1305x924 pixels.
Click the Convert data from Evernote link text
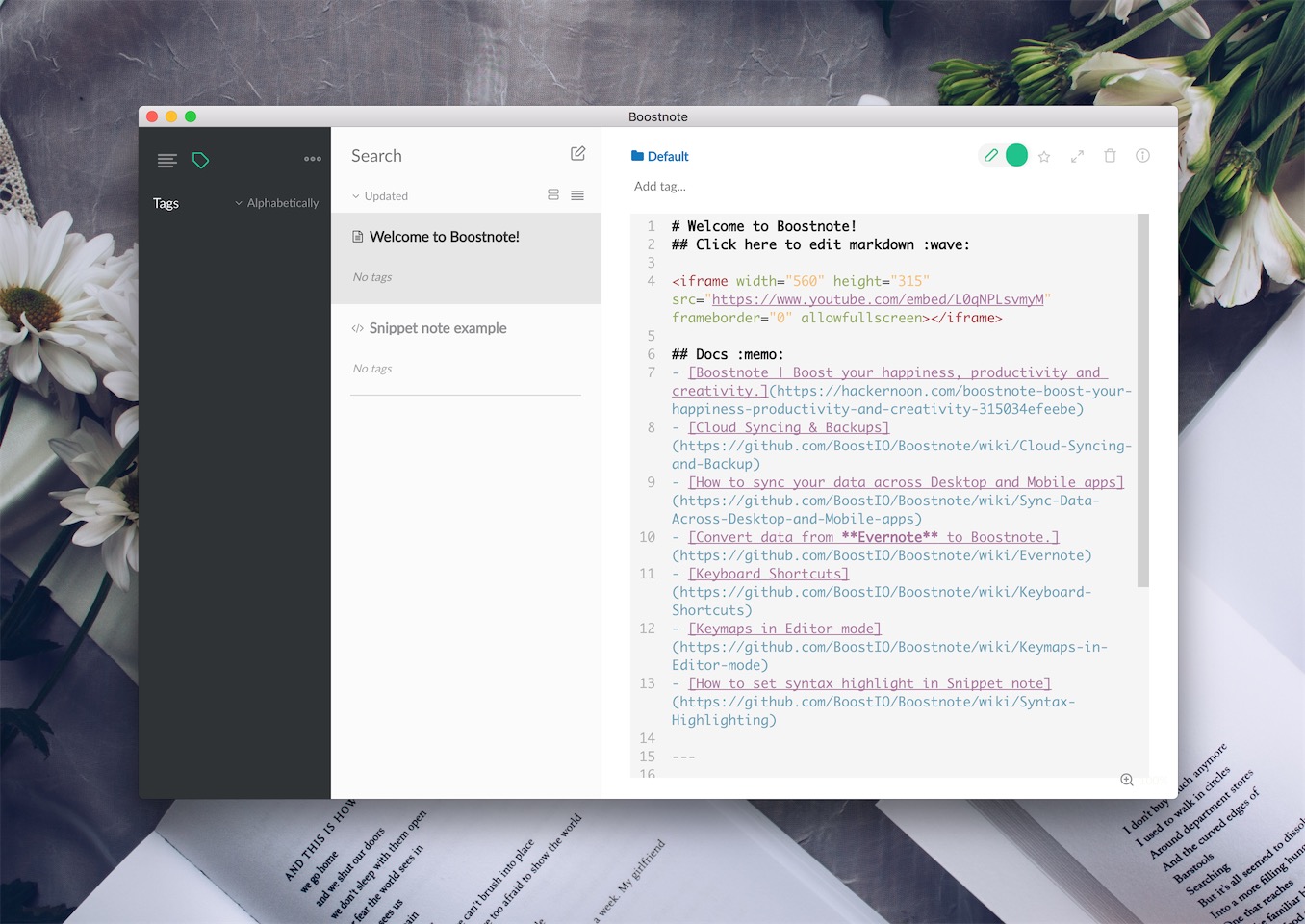click(x=873, y=537)
